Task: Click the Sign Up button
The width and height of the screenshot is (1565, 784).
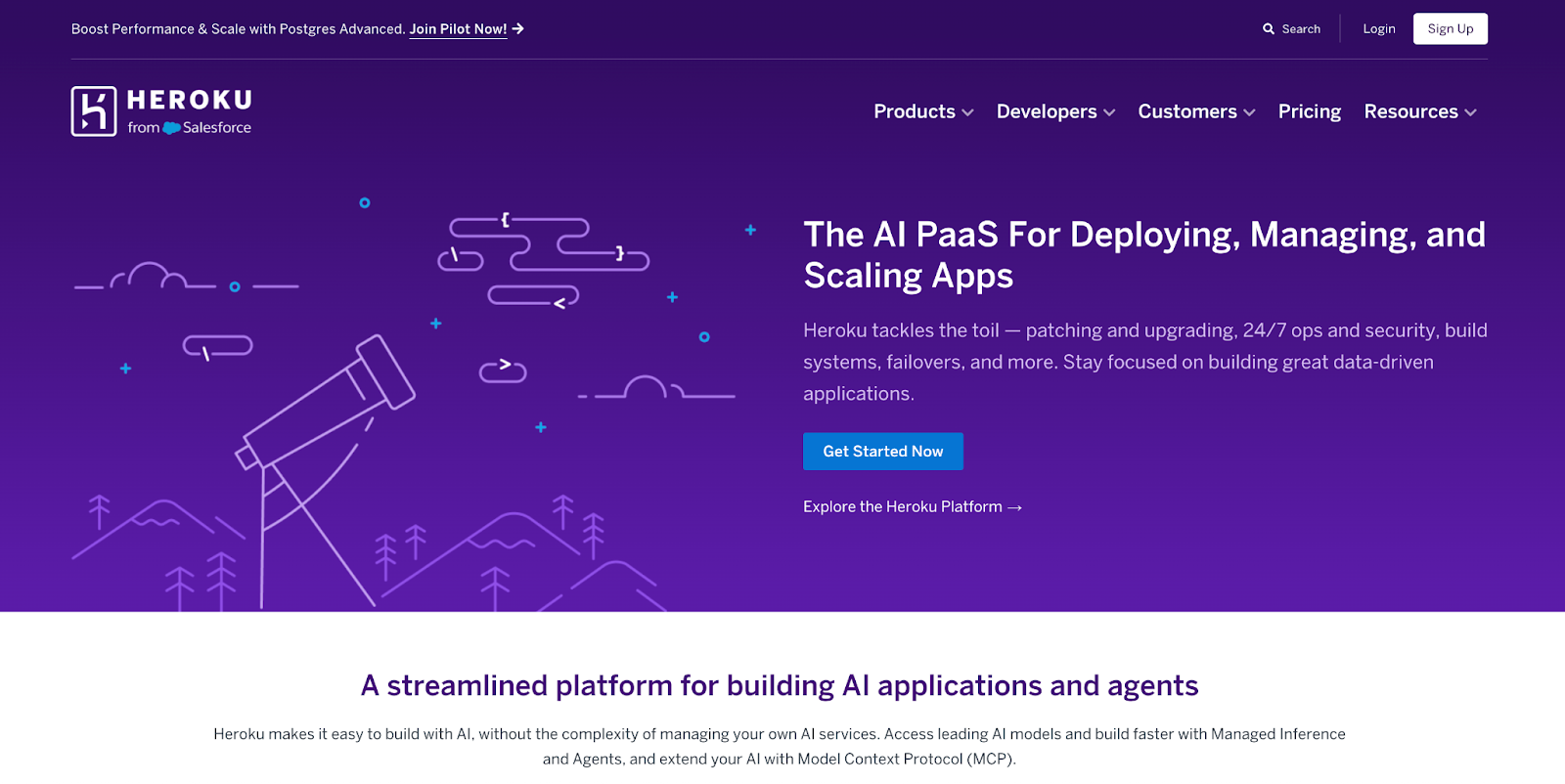Action: click(x=1450, y=28)
